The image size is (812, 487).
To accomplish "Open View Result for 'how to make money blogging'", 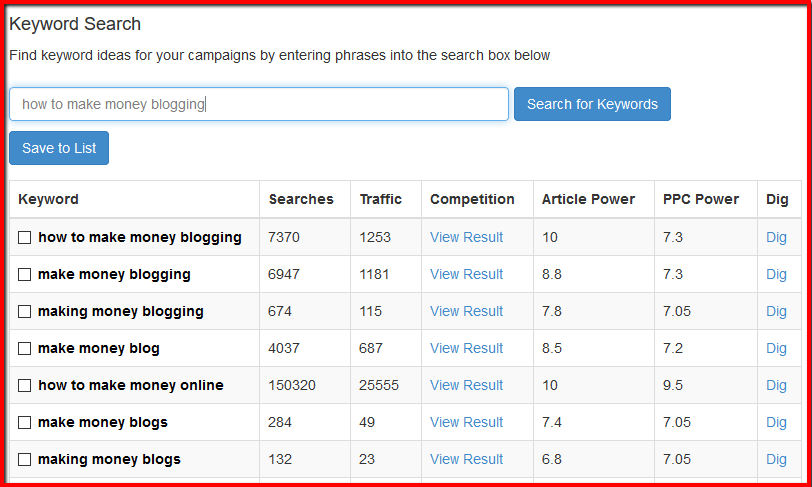I will tap(467, 237).
